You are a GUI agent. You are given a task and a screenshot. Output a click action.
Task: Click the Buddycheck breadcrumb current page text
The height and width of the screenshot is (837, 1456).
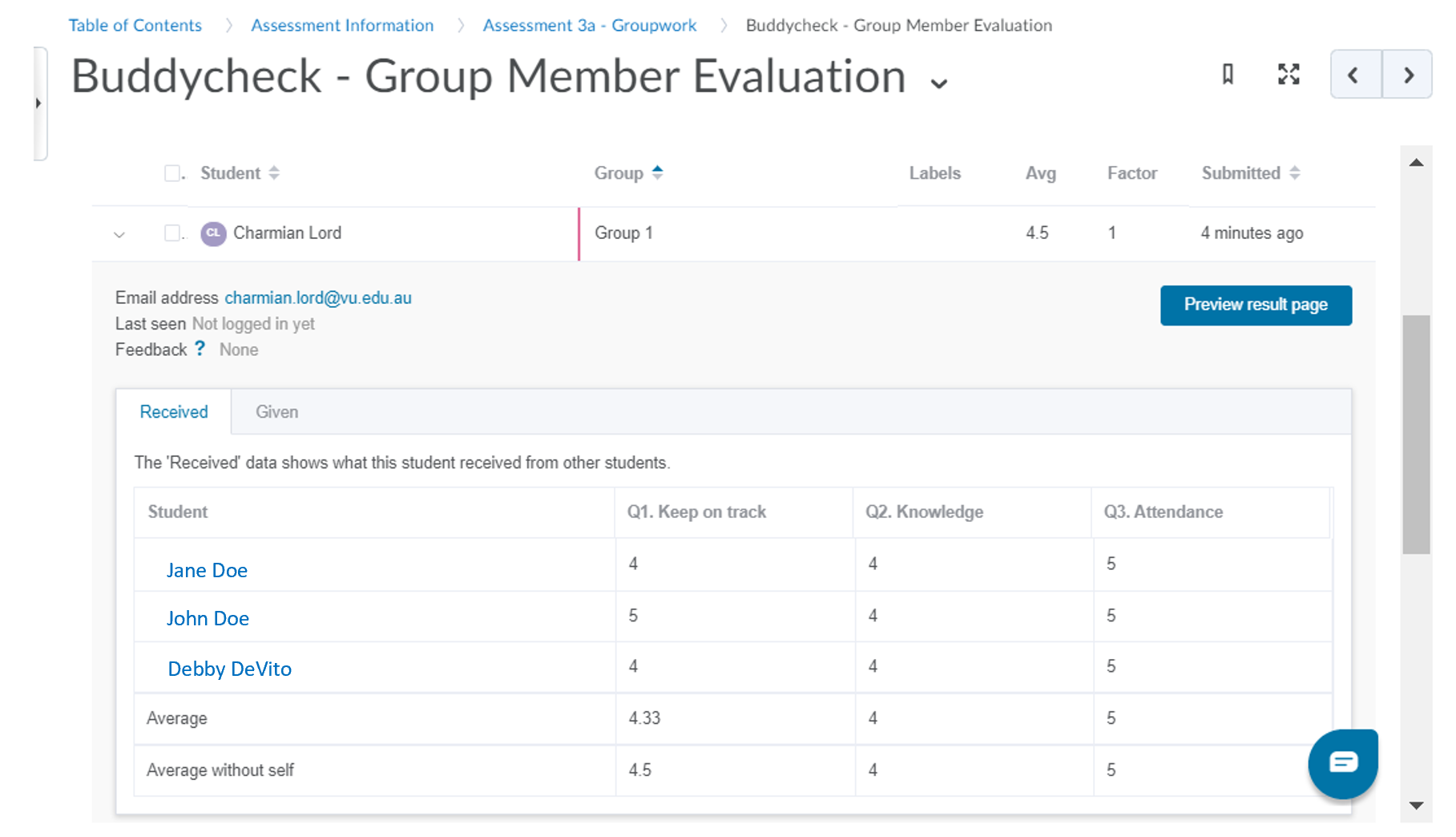[x=898, y=26]
